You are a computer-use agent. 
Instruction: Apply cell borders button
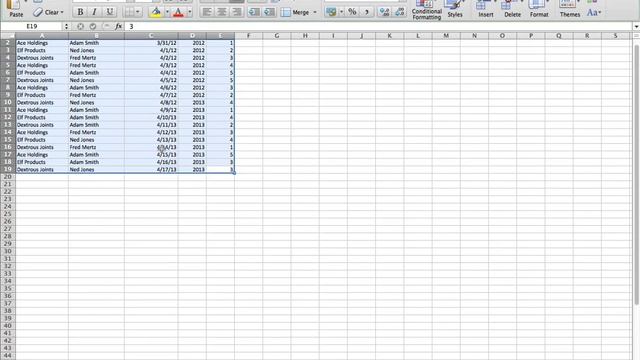point(129,12)
